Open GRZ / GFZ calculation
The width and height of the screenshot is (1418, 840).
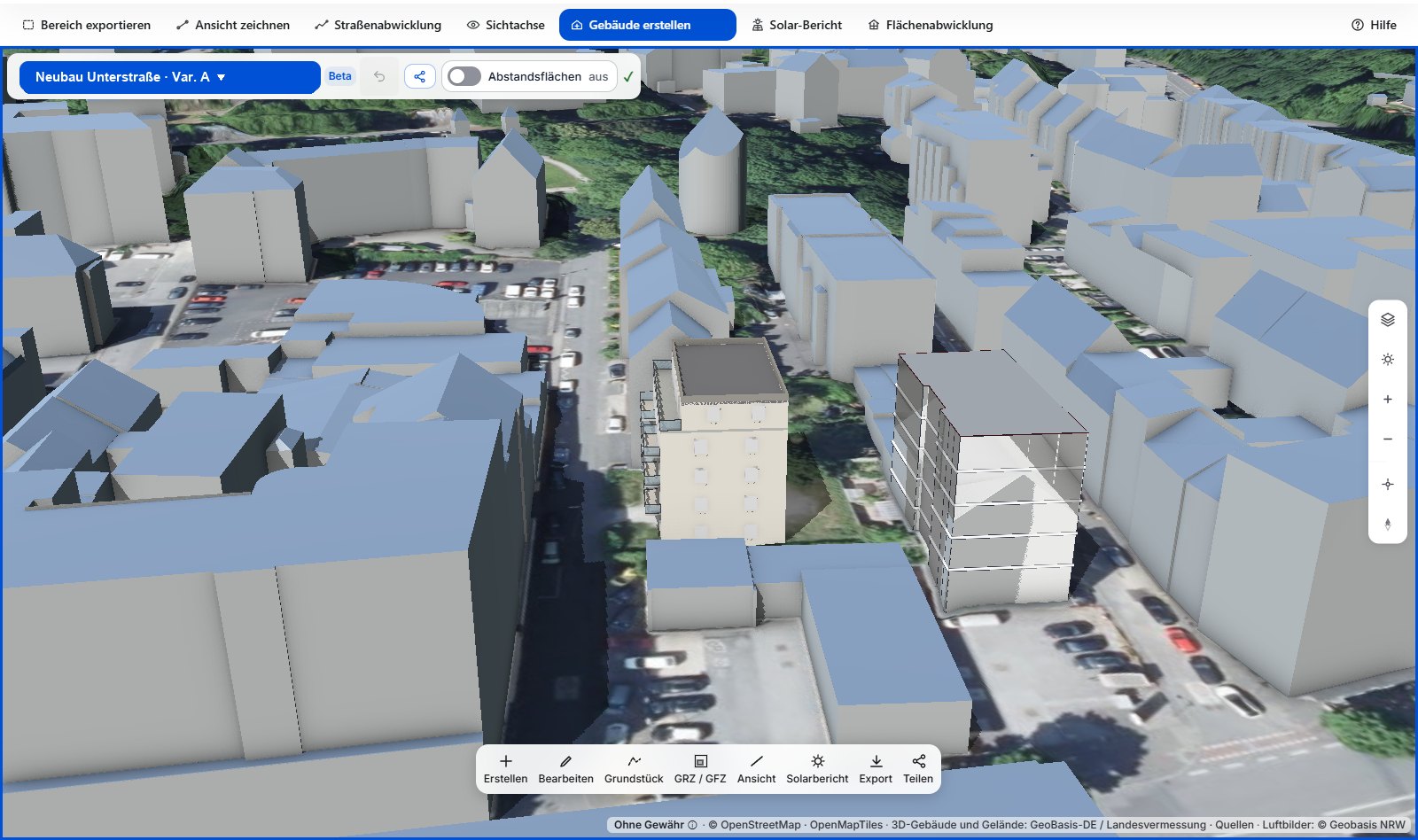(700, 769)
